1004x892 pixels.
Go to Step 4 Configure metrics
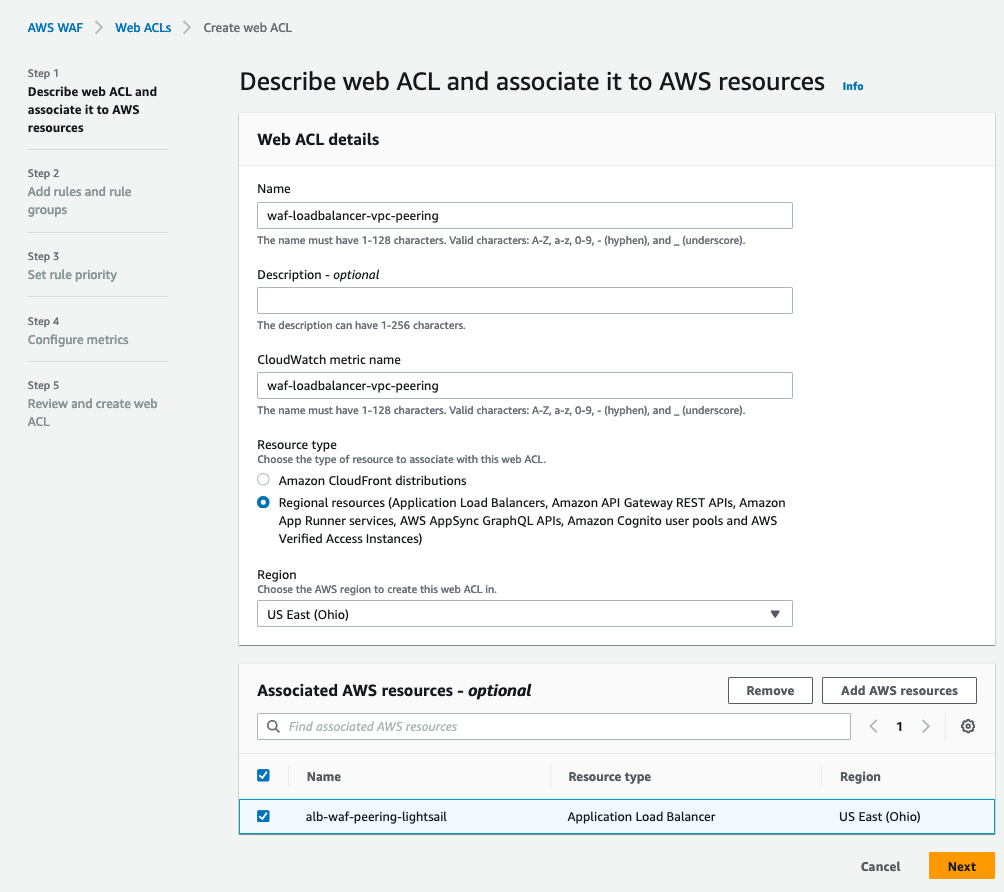[78, 340]
